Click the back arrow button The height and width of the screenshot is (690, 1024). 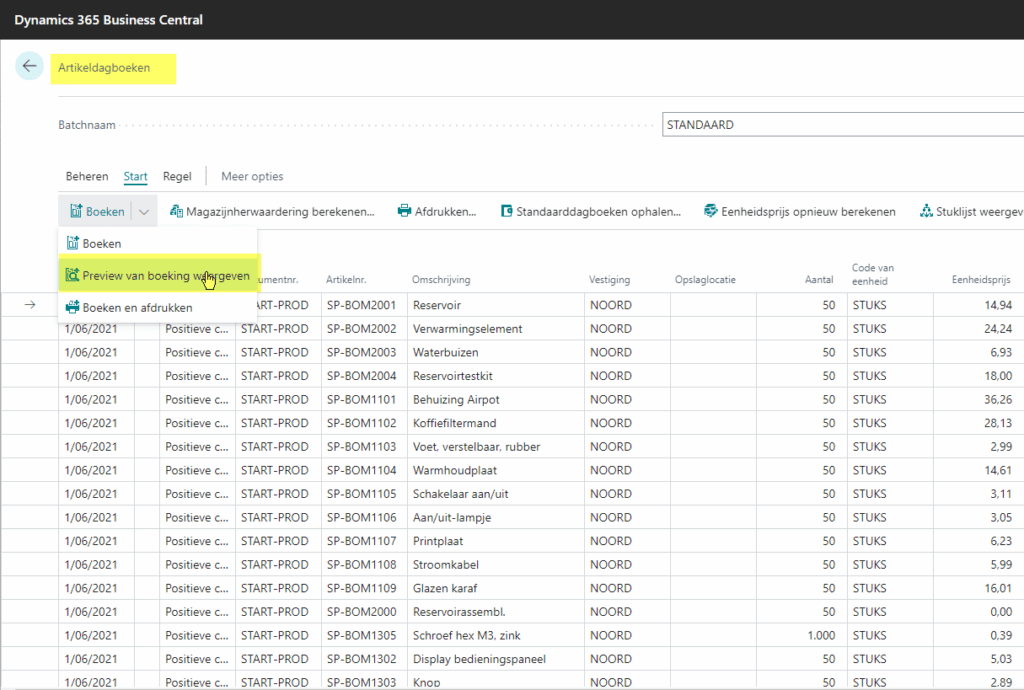29,67
